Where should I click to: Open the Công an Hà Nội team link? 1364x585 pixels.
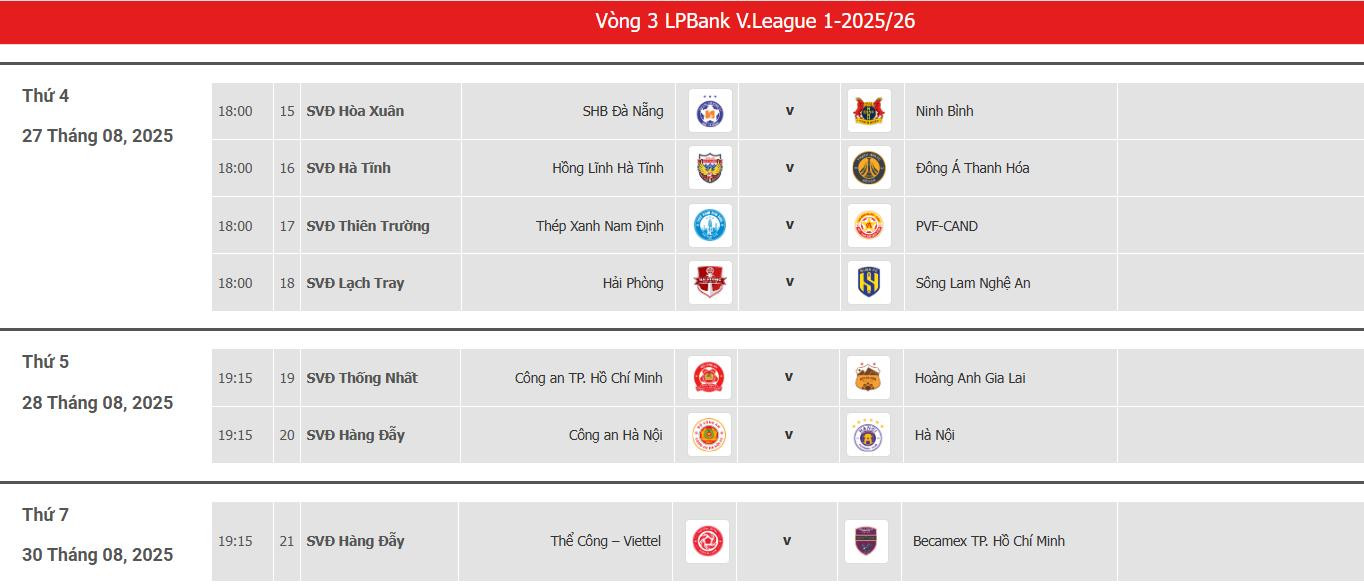point(615,435)
